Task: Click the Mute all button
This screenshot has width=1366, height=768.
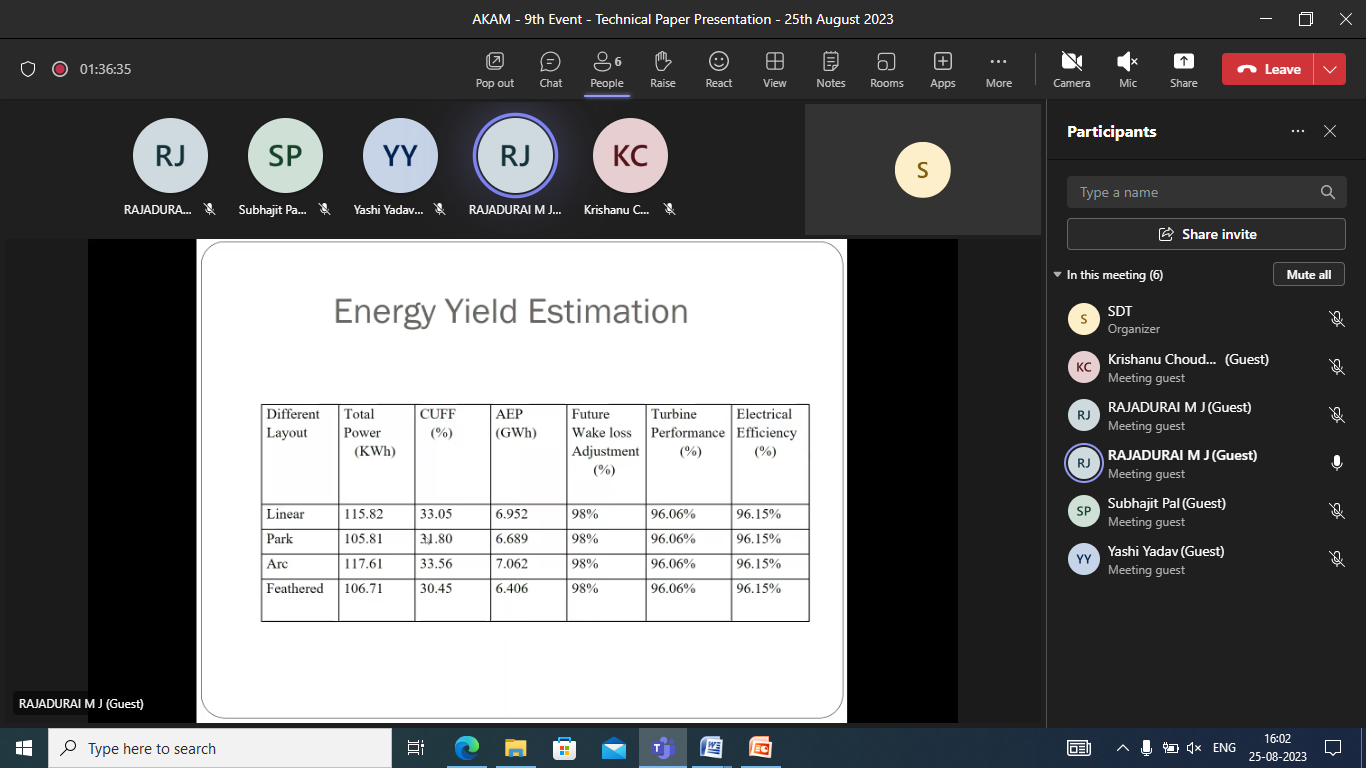Action: (1308, 274)
